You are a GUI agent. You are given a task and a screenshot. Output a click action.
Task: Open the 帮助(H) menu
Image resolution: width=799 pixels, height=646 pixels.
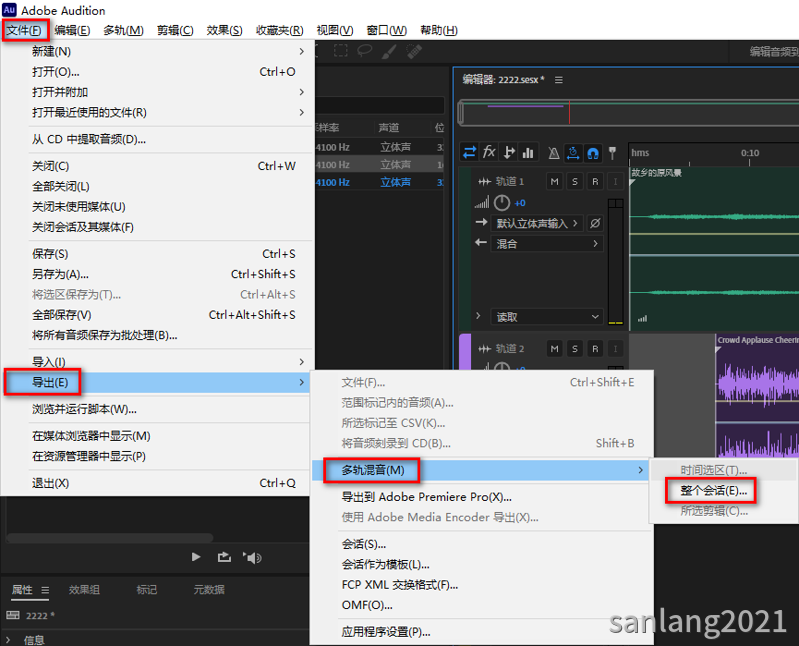[439, 31]
